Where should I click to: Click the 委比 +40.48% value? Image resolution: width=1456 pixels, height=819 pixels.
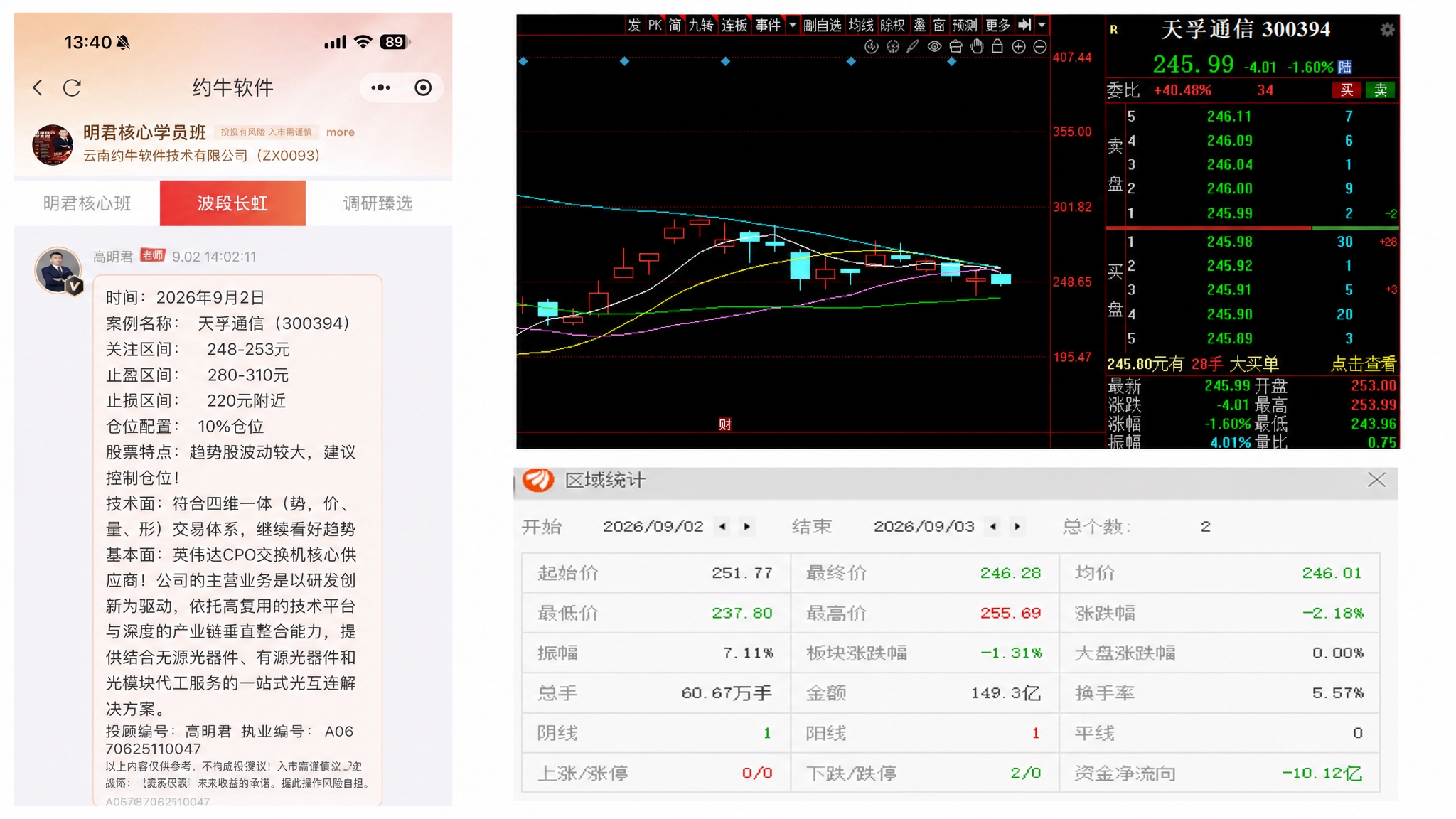(x=1182, y=90)
